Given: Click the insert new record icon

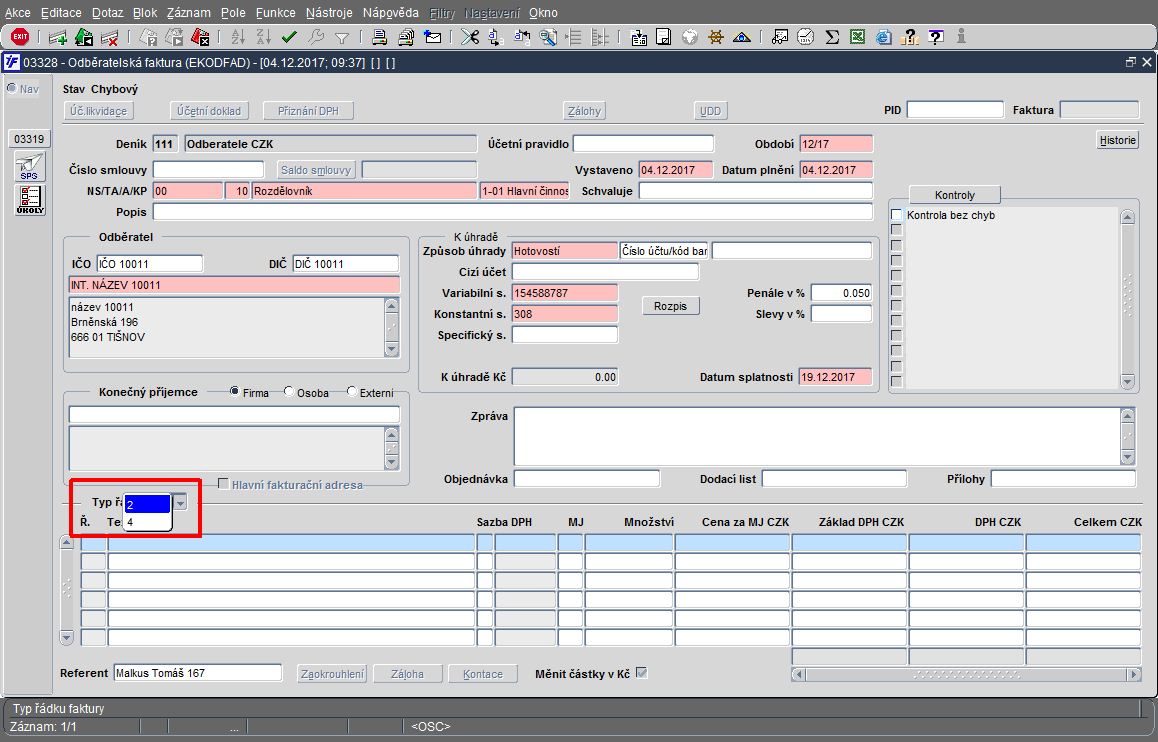Looking at the screenshot, I should tap(58, 38).
